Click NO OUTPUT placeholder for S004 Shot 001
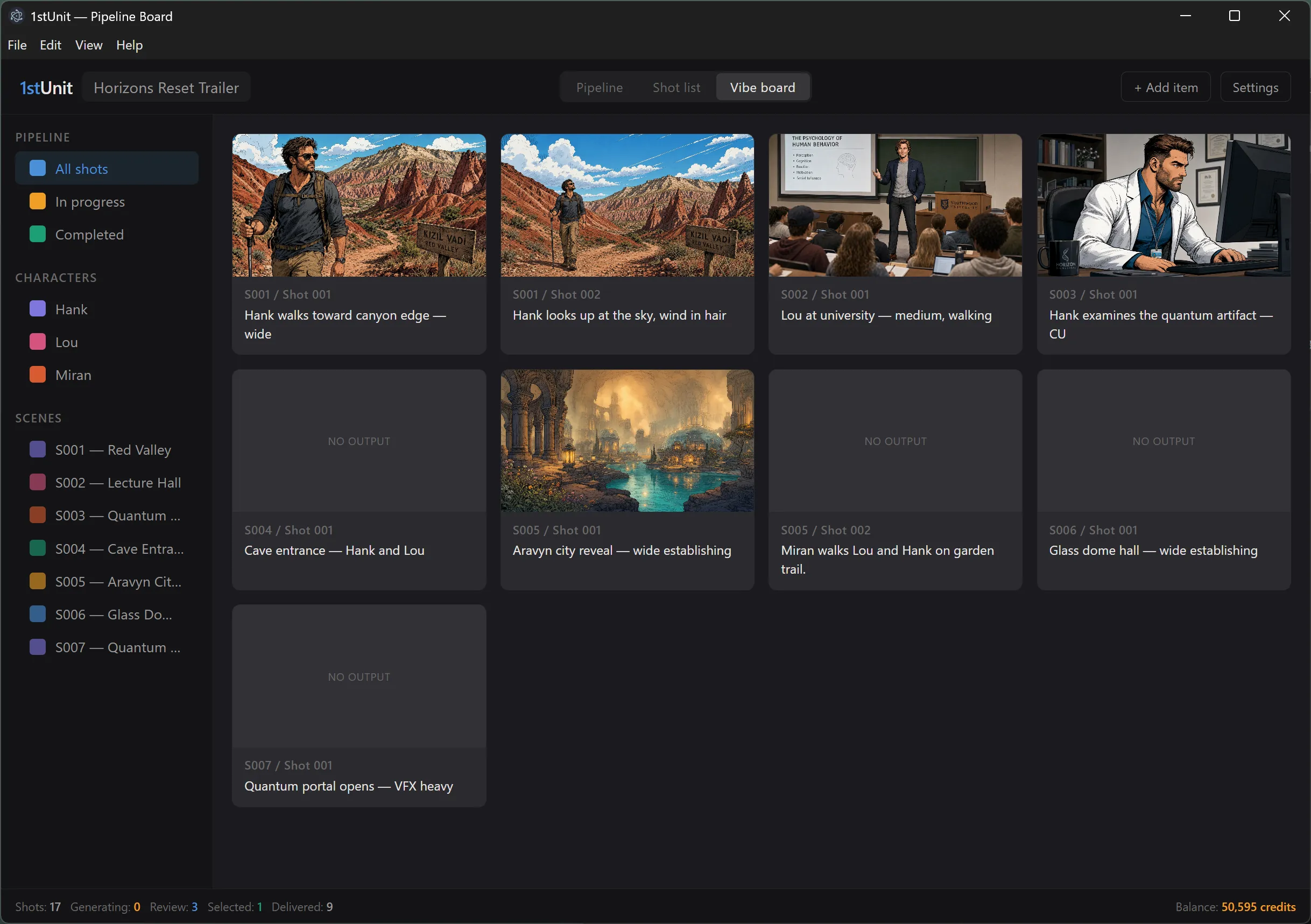Viewport: 1311px width, 924px height. coord(359,441)
